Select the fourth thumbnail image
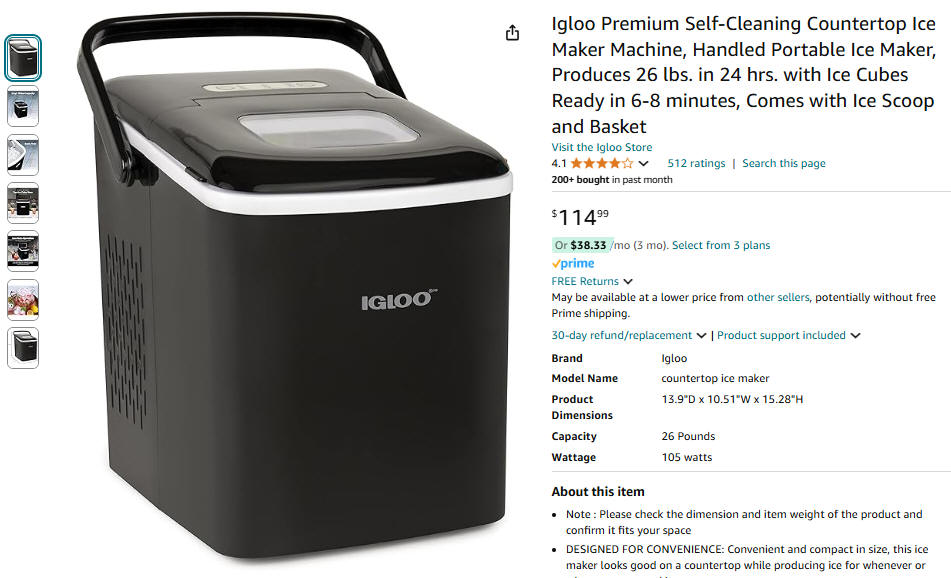Viewport: 951px width, 578px height. (x=23, y=203)
